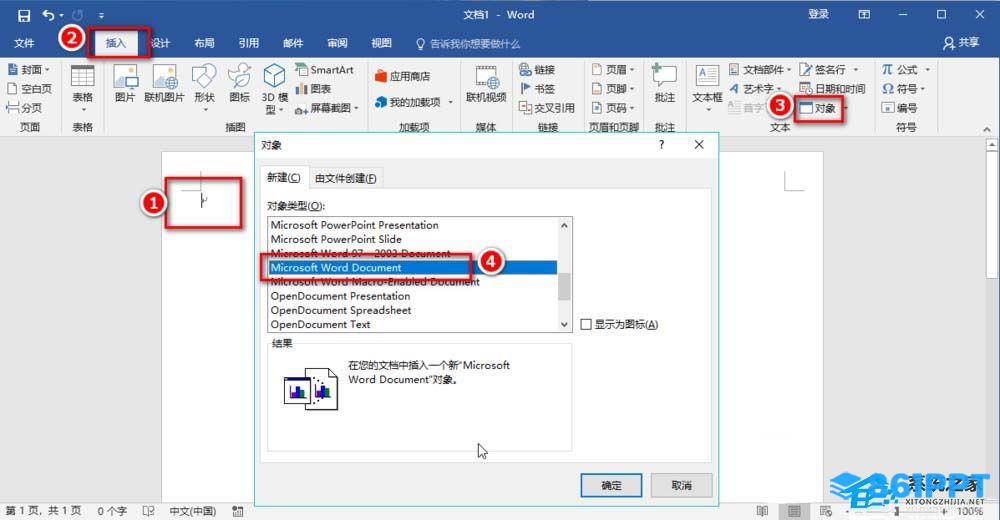Open the Table (表格) insert tool
This screenshot has height=520, width=1000.
pyautogui.click(x=82, y=89)
